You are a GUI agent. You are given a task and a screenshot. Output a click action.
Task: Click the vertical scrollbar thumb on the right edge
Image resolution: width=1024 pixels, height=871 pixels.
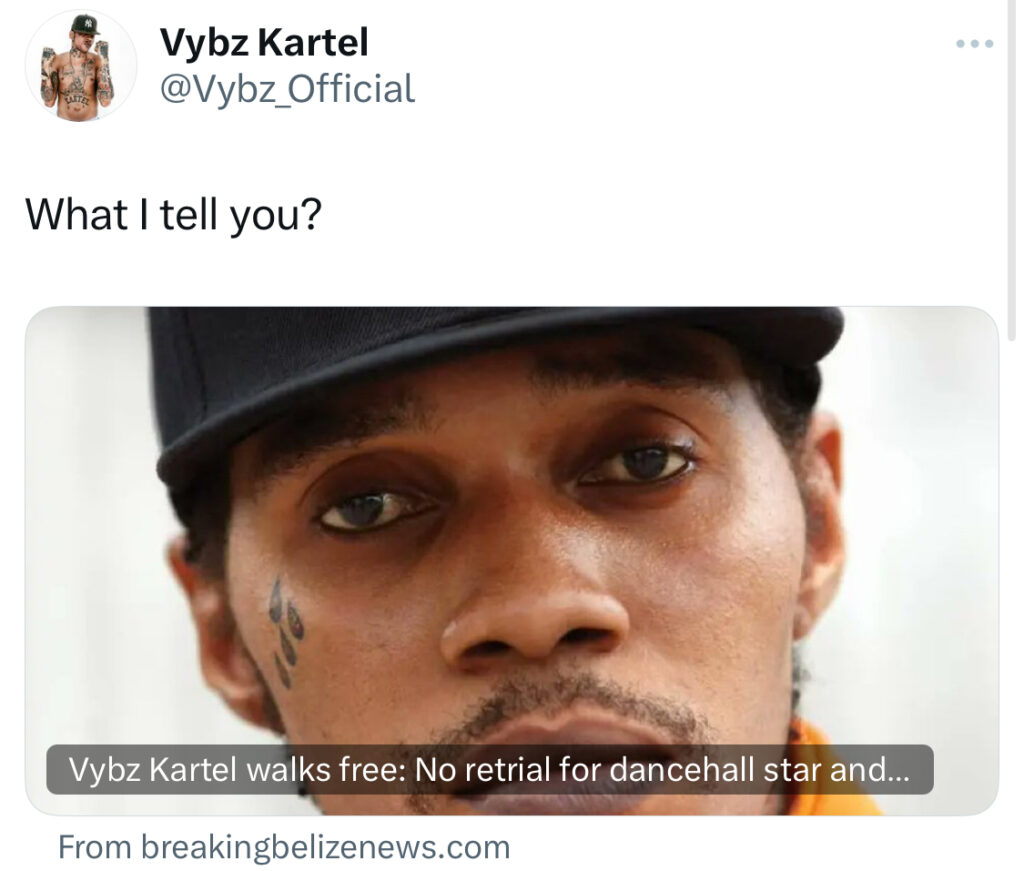(1012, 170)
